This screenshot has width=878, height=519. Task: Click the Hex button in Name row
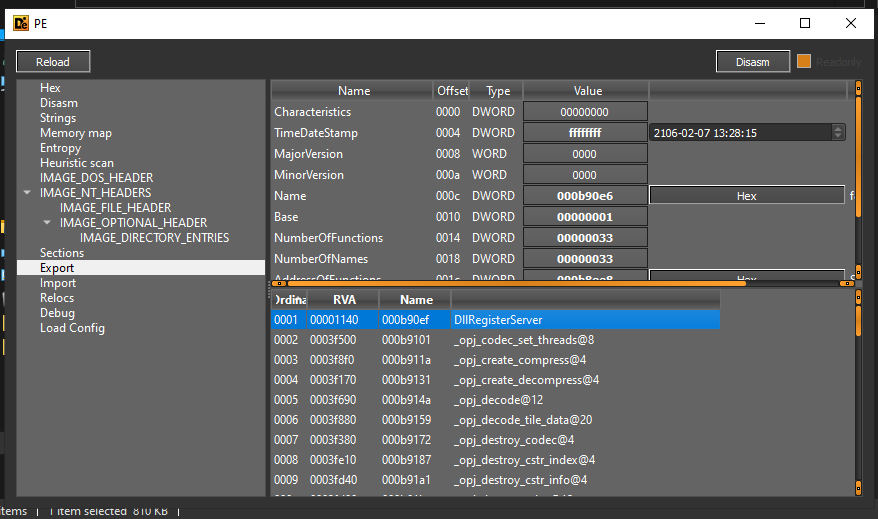pos(746,196)
